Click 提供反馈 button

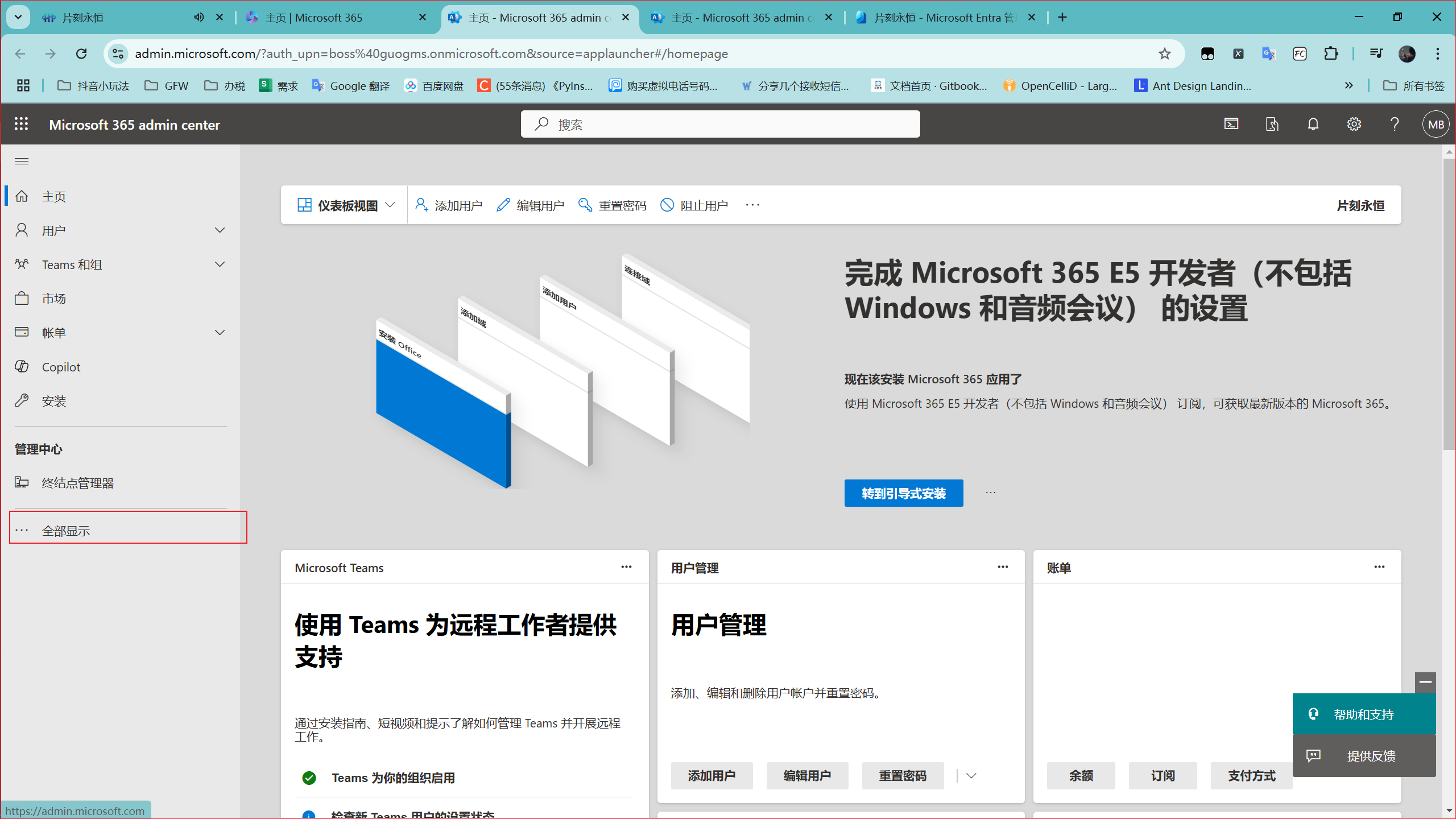coord(1364,756)
